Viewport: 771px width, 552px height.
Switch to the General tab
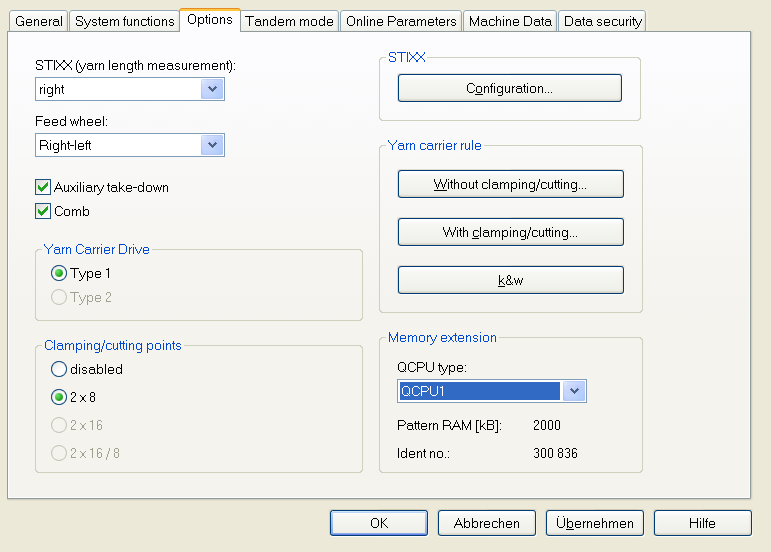pos(39,21)
